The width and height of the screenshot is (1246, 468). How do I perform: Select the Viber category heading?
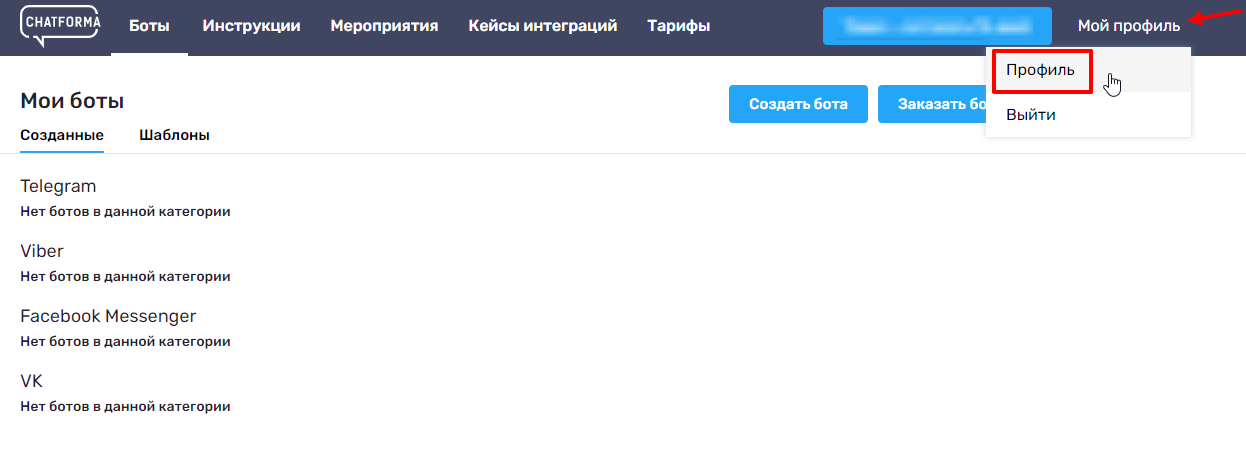pyautogui.click(x=42, y=251)
